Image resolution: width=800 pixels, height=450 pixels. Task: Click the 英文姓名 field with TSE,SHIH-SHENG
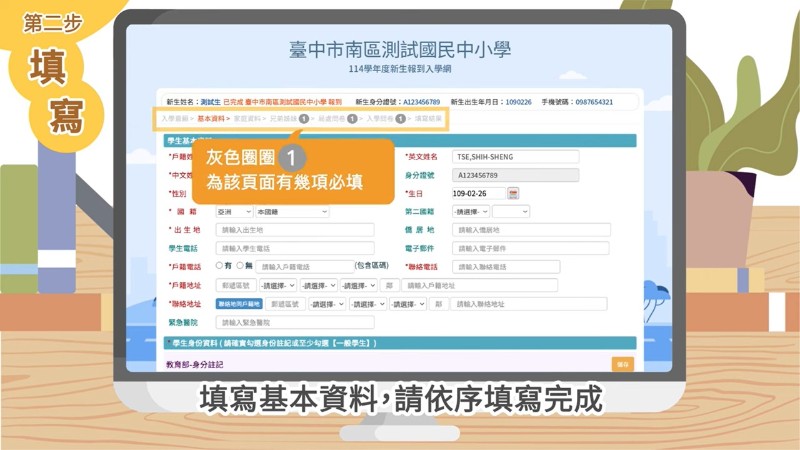pyautogui.click(x=515, y=157)
